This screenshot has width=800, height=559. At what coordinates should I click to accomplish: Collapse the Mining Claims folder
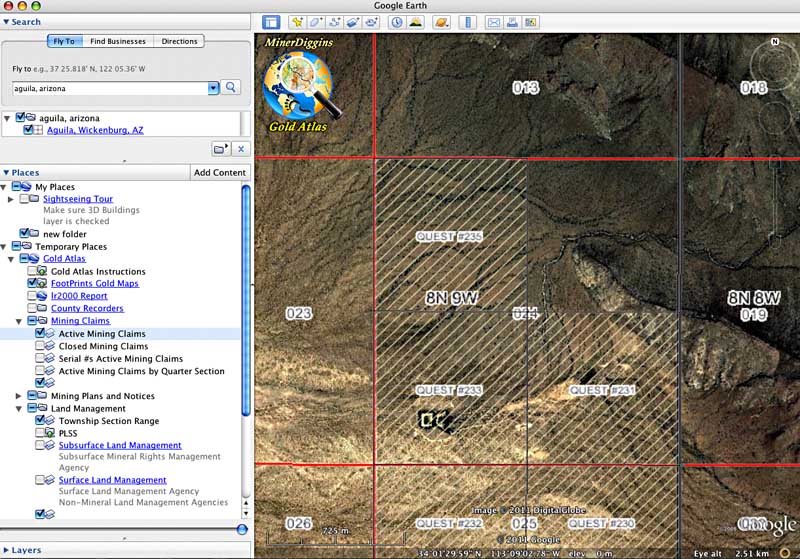(x=19, y=321)
